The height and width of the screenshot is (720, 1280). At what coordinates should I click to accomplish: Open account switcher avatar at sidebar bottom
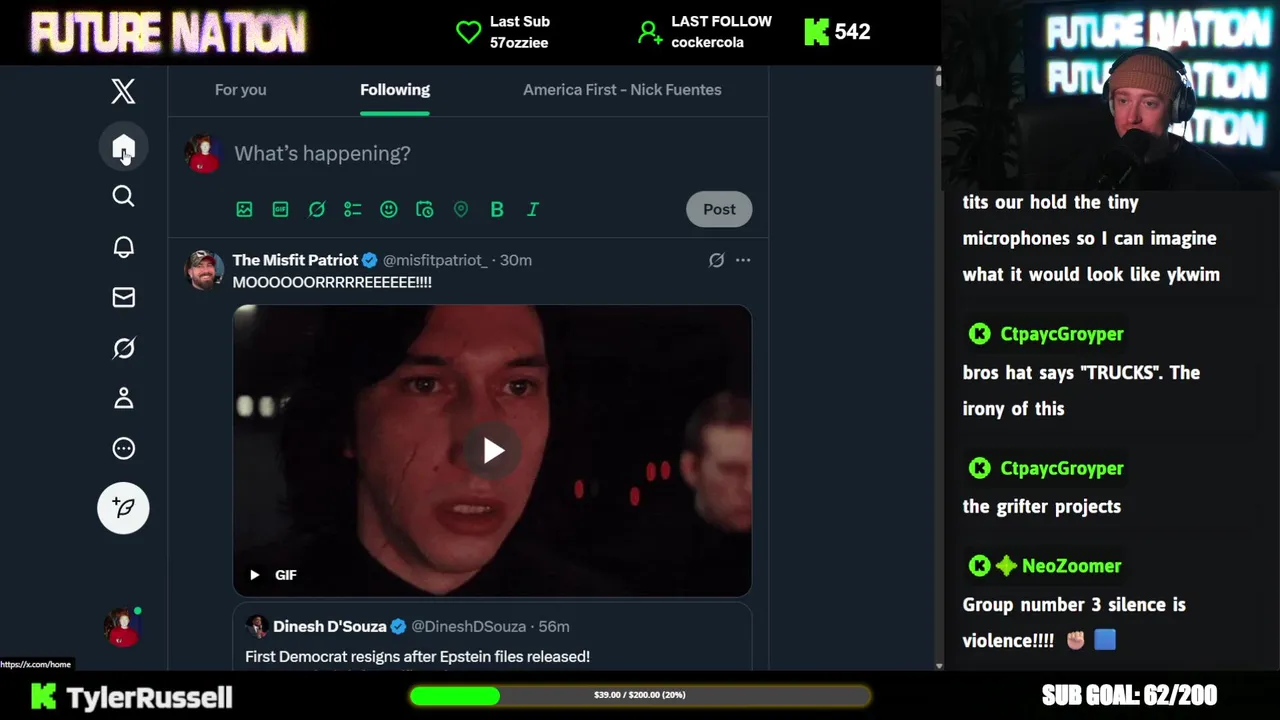click(123, 627)
